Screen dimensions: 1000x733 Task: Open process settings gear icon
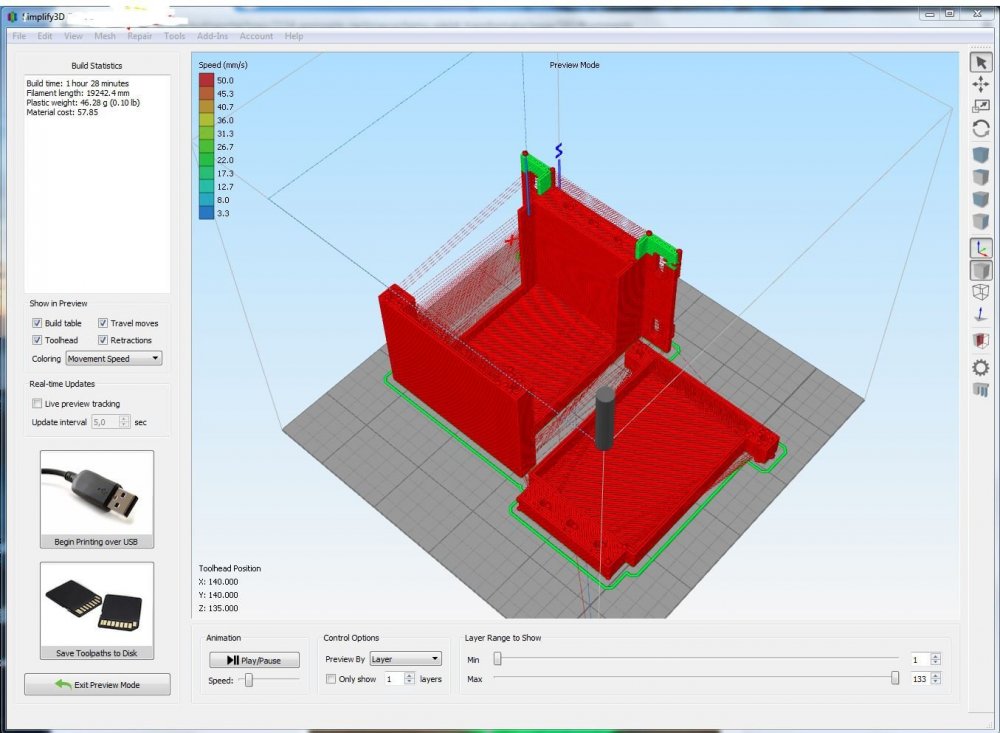(980, 367)
